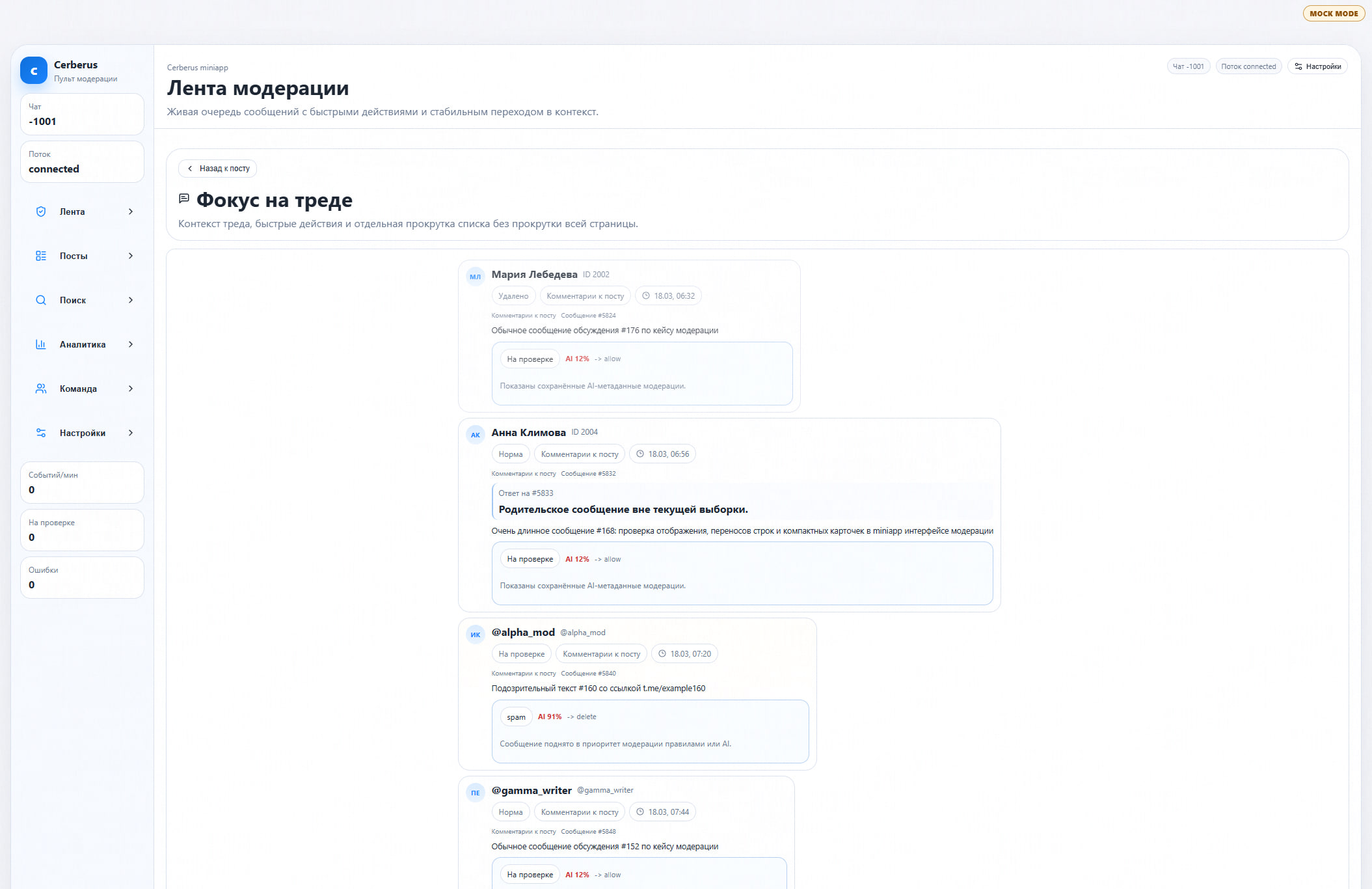The width and height of the screenshot is (1372, 889).
Task: Click the Cerberus blue logo icon
Action: click(x=33, y=70)
